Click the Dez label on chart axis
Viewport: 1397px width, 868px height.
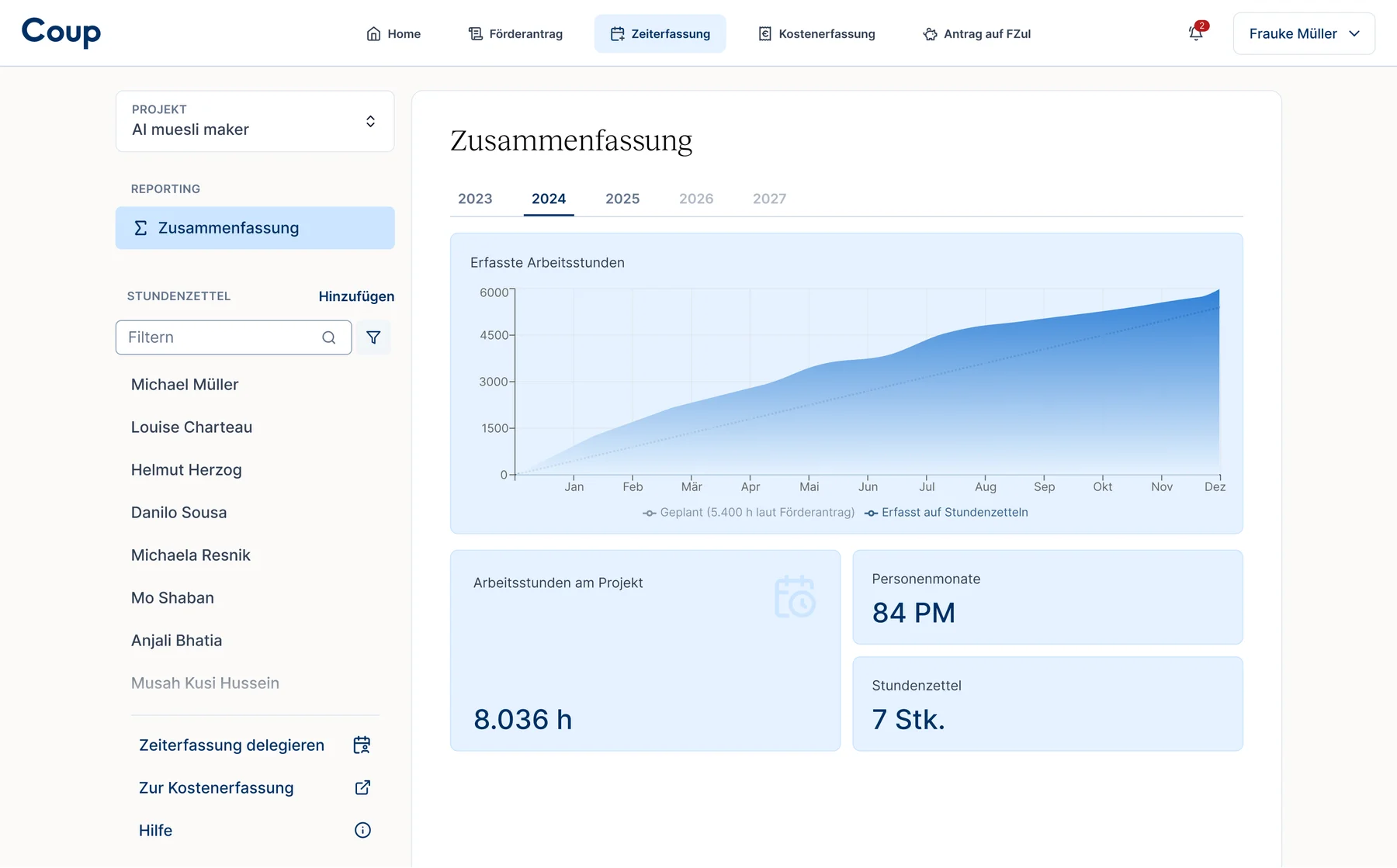(x=1215, y=487)
